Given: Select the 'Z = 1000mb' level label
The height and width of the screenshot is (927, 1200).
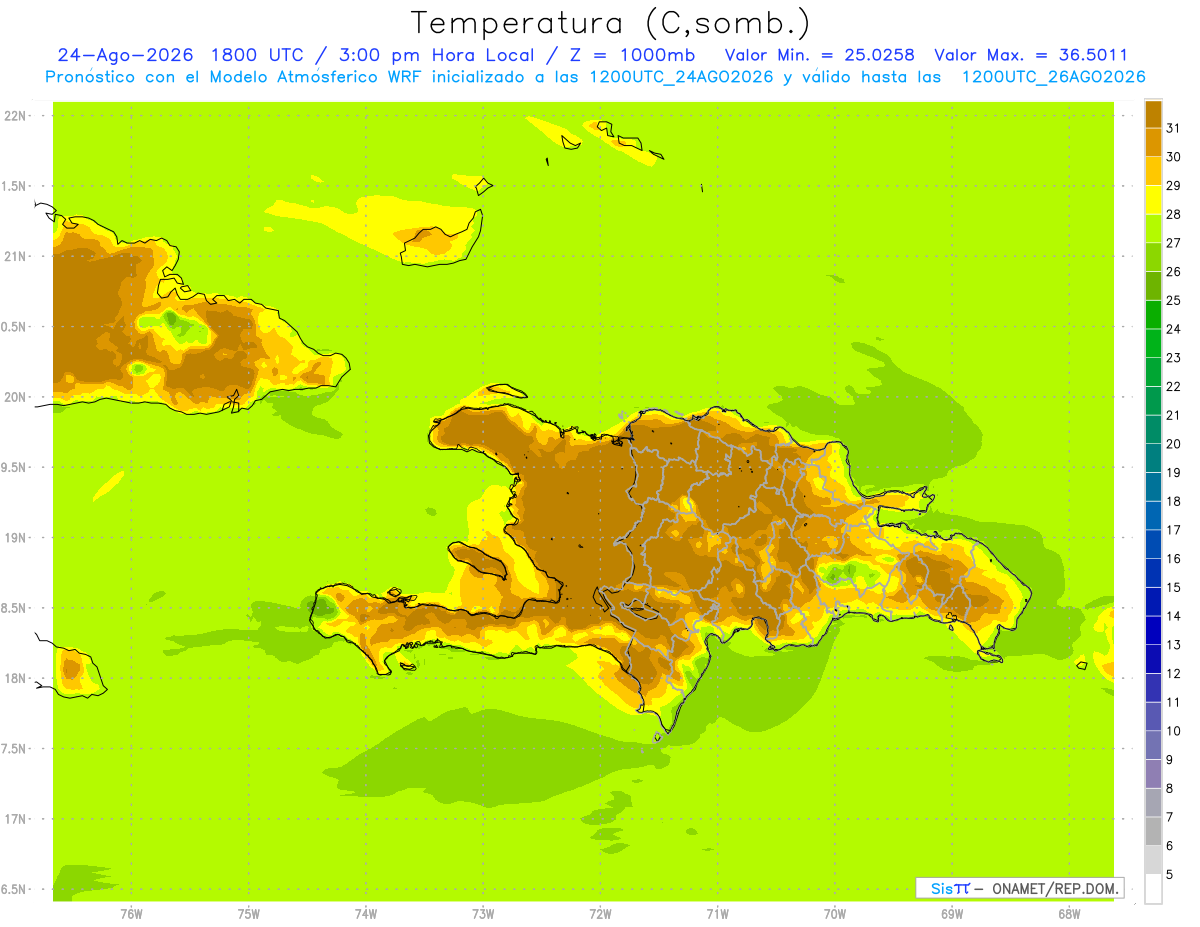Looking at the screenshot, I should coord(631,55).
